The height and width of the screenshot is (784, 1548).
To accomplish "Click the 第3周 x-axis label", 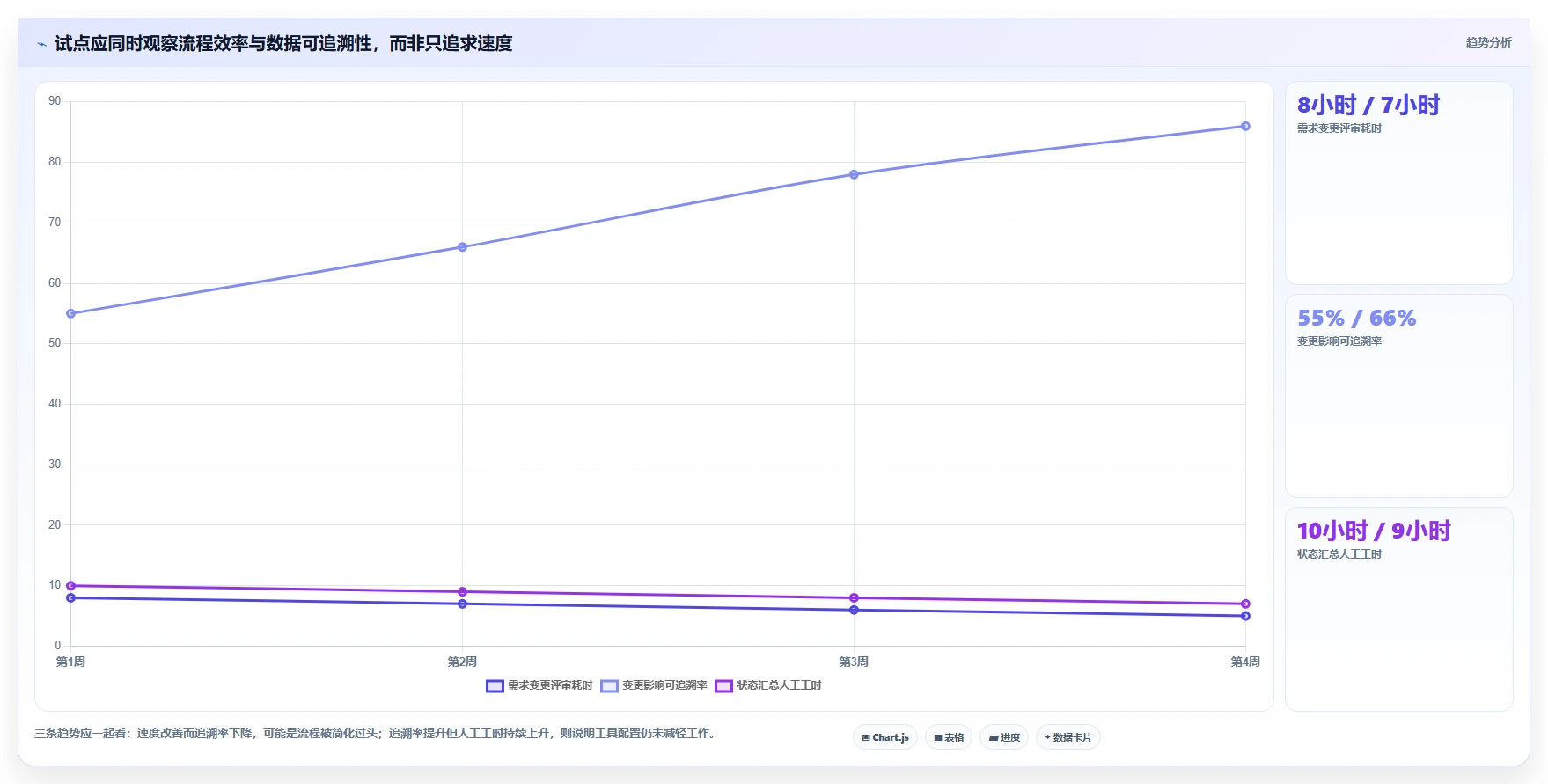I will click(854, 662).
